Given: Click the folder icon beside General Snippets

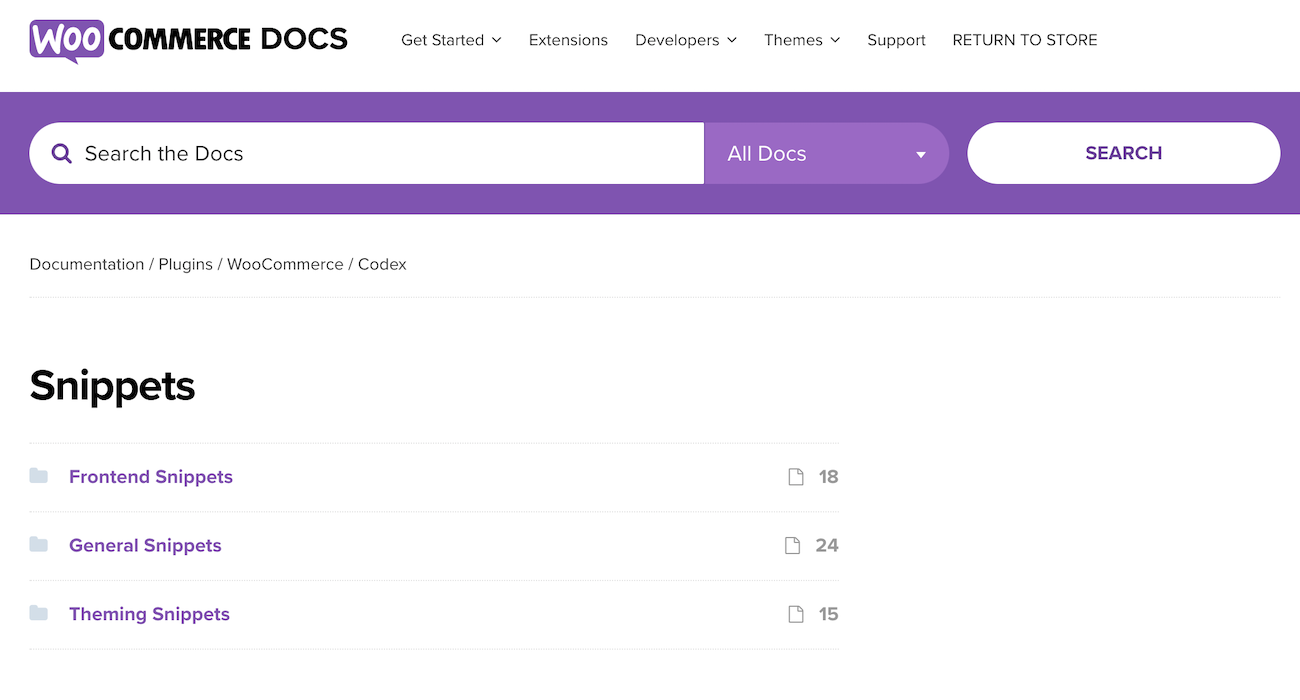Looking at the screenshot, I should click(39, 545).
